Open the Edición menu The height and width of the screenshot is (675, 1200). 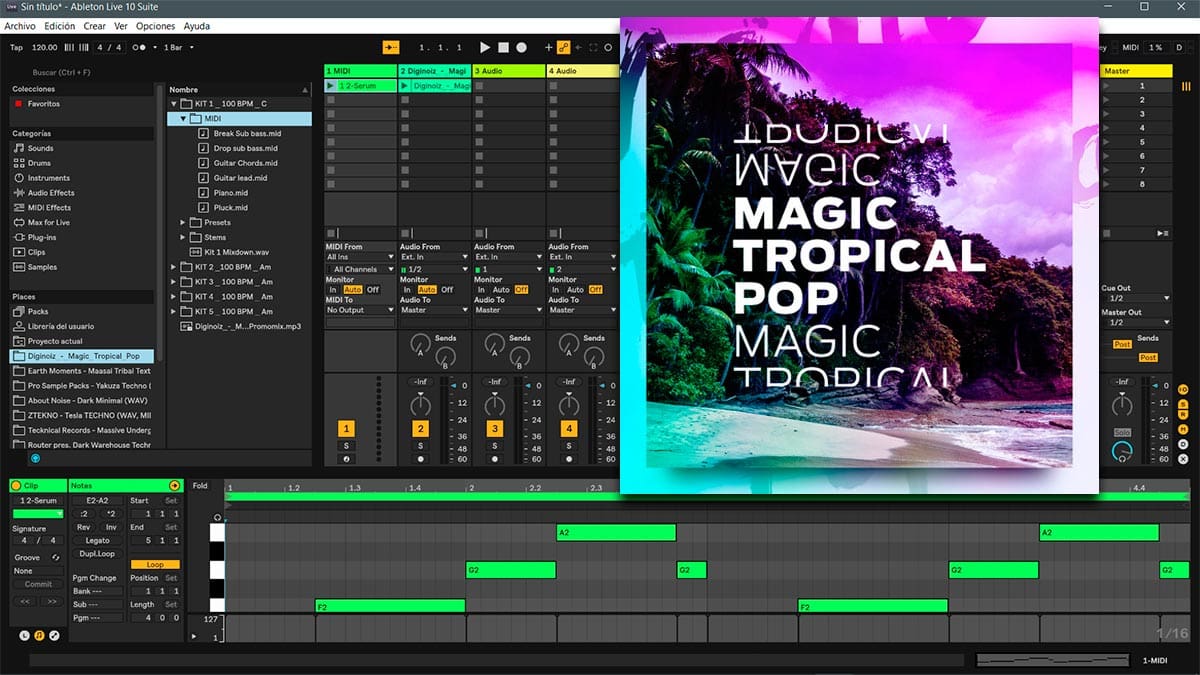pyautogui.click(x=60, y=26)
